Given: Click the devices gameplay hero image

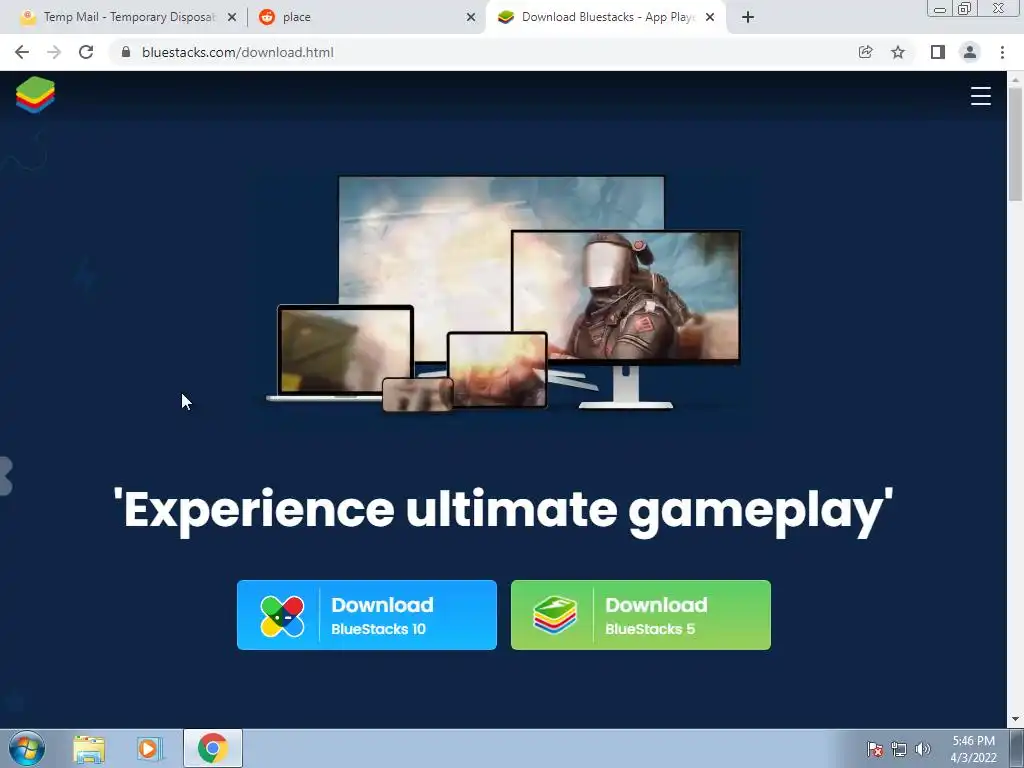Looking at the screenshot, I should [503, 293].
